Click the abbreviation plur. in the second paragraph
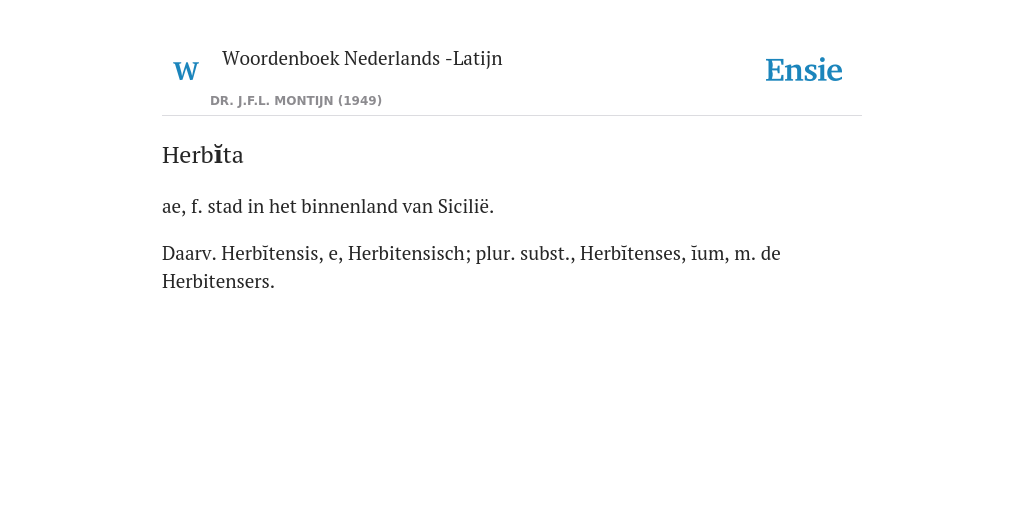 click(495, 253)
